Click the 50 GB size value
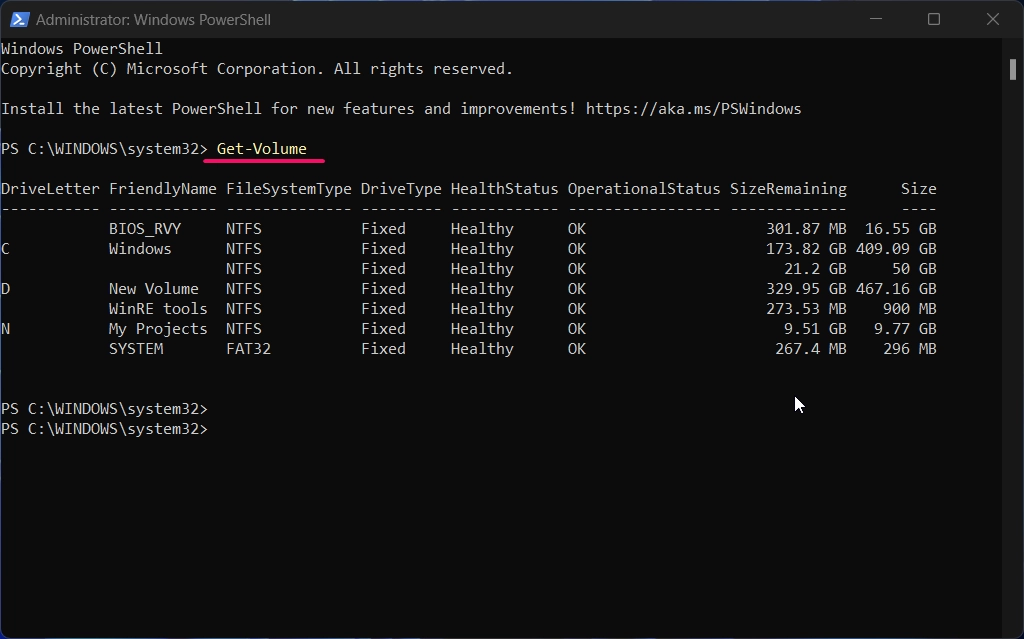 [x=914, y=269]
